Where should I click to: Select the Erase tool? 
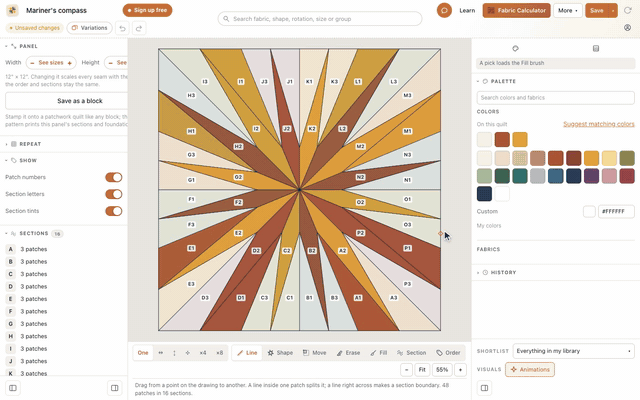tap(348, 353)
